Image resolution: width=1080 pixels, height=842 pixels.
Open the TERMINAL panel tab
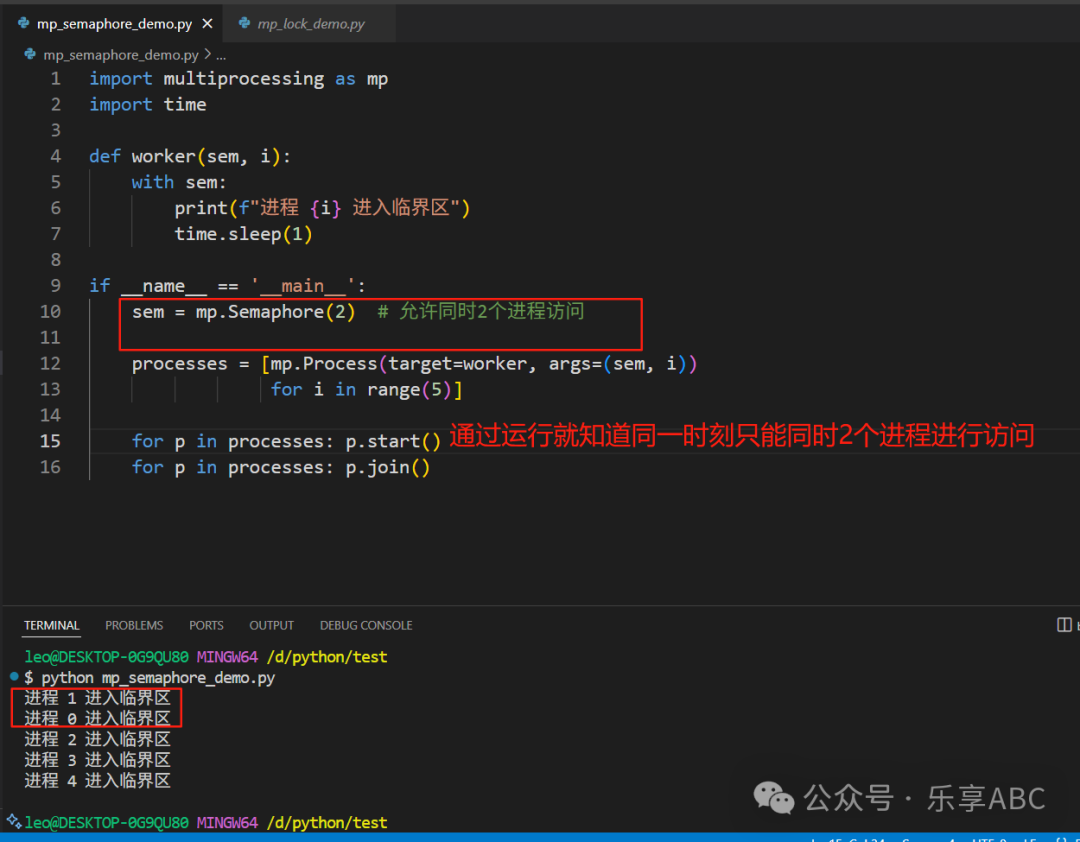coord(52,625)
